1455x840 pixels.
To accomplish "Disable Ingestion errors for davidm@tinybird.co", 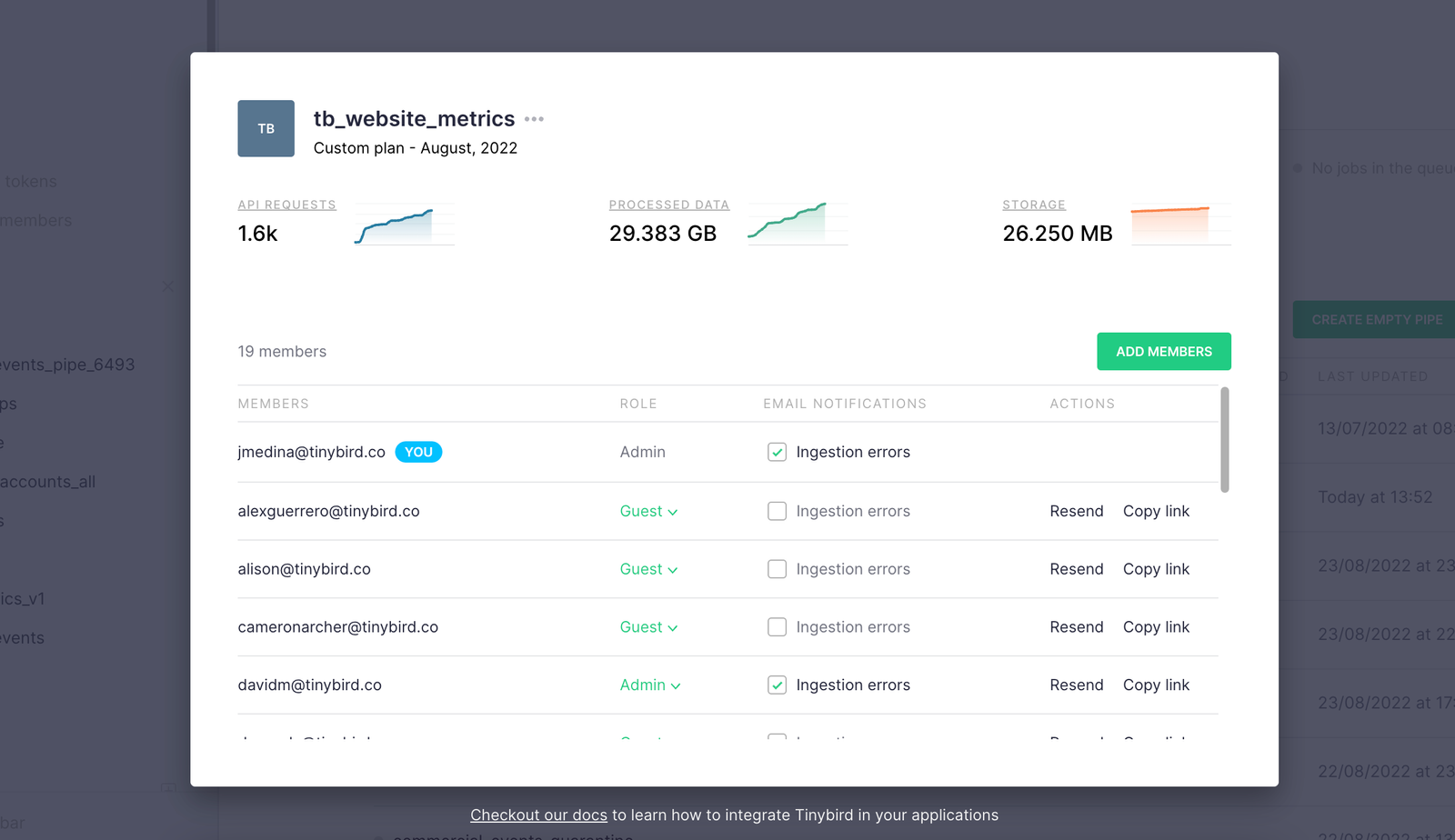I will 777,685.
